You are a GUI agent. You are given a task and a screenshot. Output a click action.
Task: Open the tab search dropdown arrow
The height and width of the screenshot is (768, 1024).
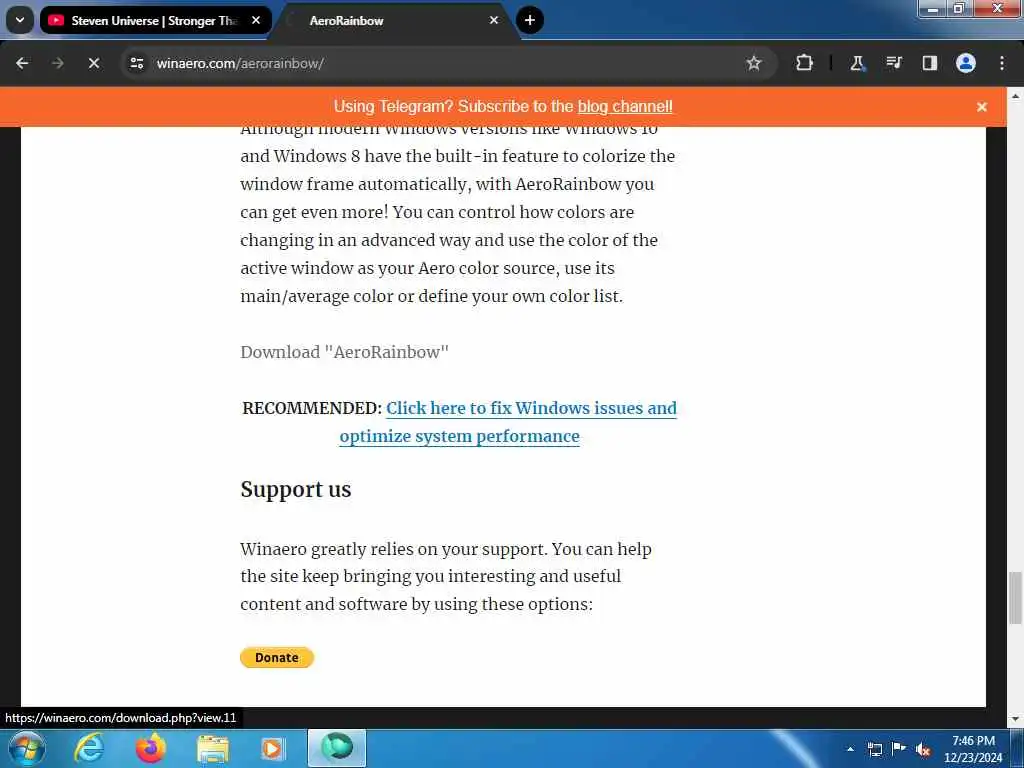pos(20,20)
